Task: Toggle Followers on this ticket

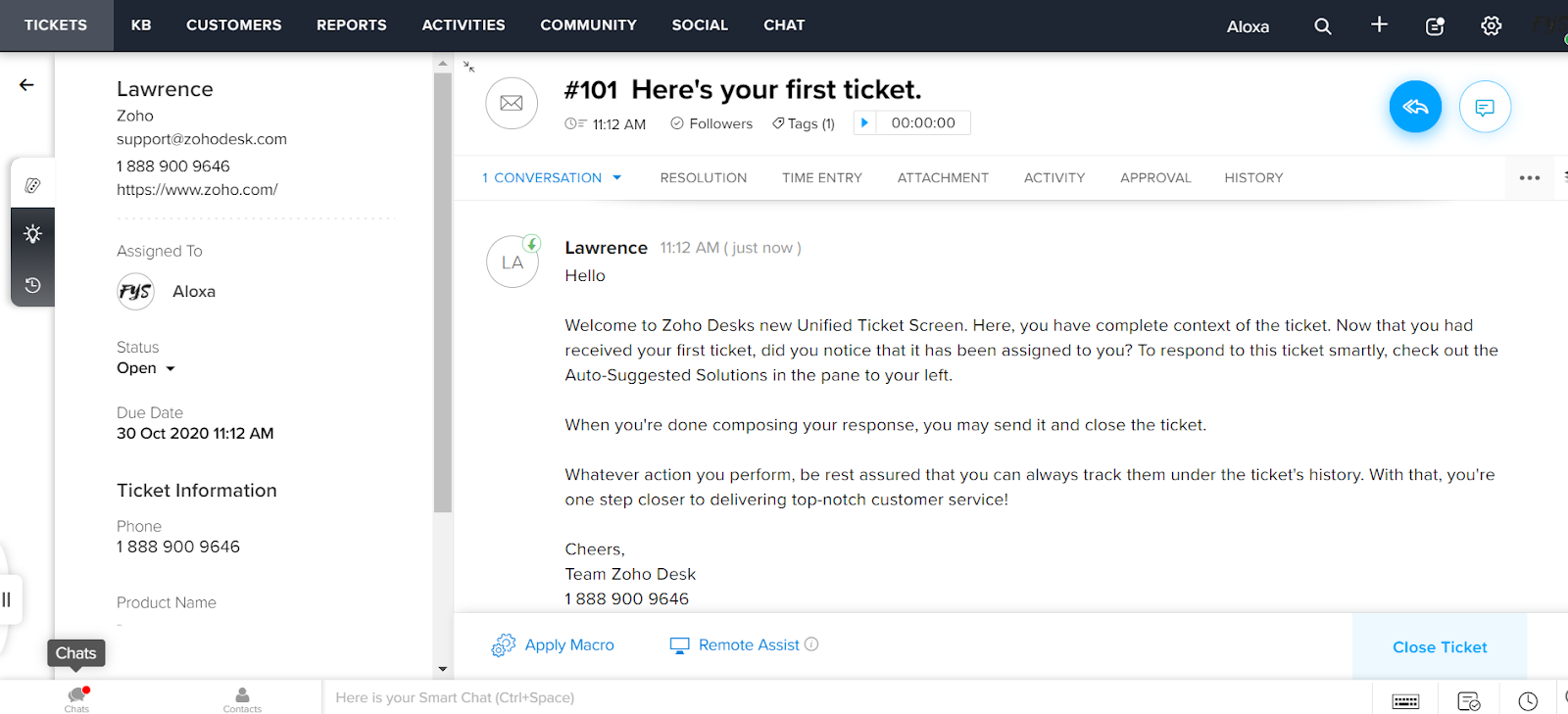Action: (711, 123)
